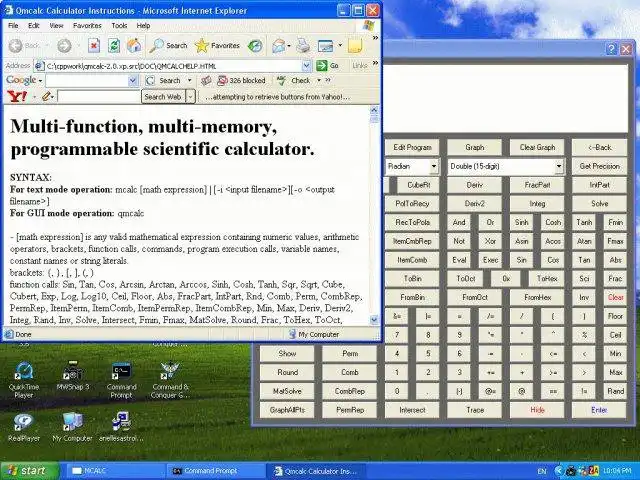The image size is (640, 480).
Task: Click the Edit Program calculator button
Action: click(412, 147)
